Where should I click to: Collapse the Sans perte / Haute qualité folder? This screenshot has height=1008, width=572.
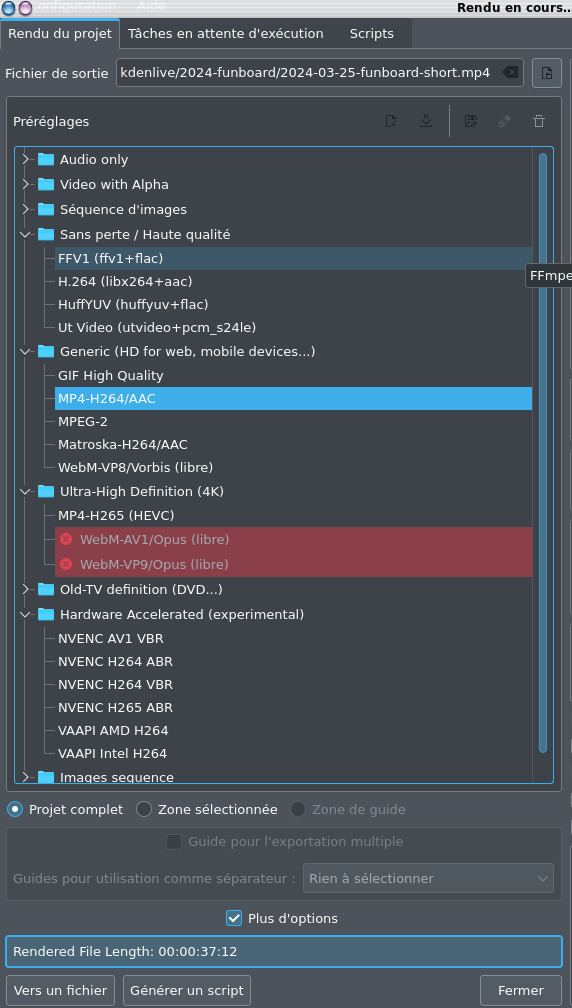(x=26, y=235)
